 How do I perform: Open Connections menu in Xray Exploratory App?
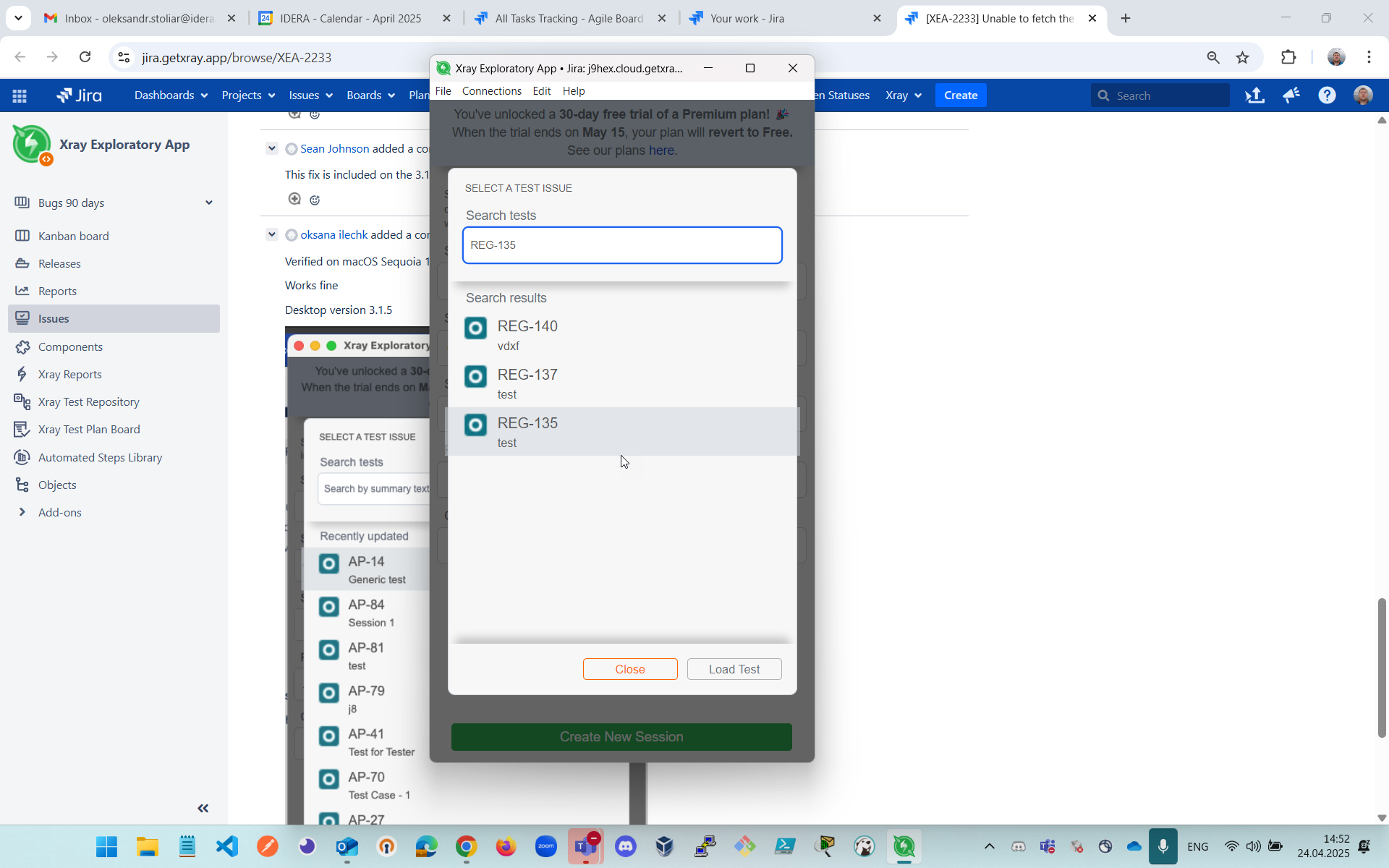point(491,91)
